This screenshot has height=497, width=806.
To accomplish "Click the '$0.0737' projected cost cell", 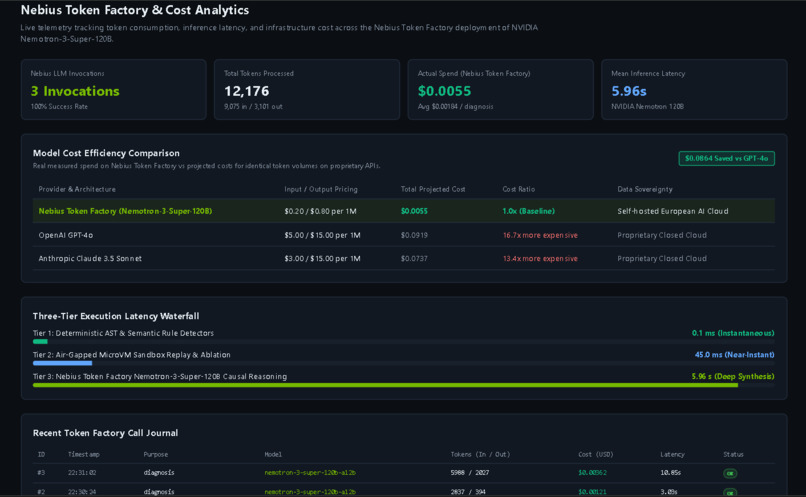I will point(414,259).
